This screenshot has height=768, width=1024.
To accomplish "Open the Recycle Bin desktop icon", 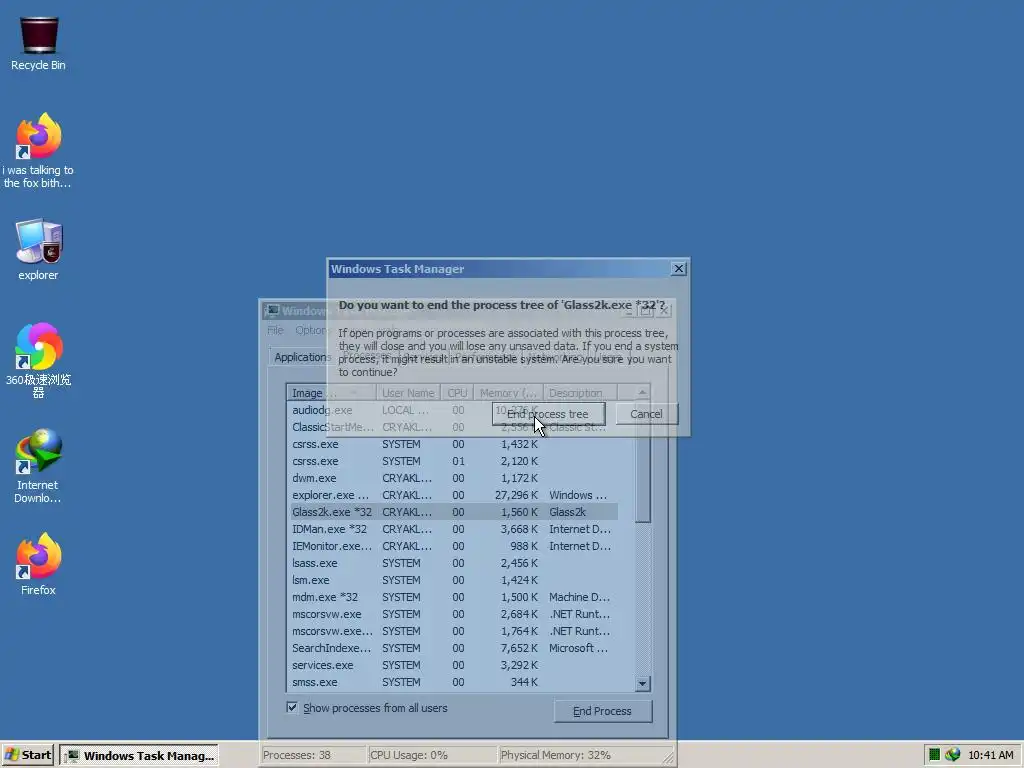I will tap(38, 43).
